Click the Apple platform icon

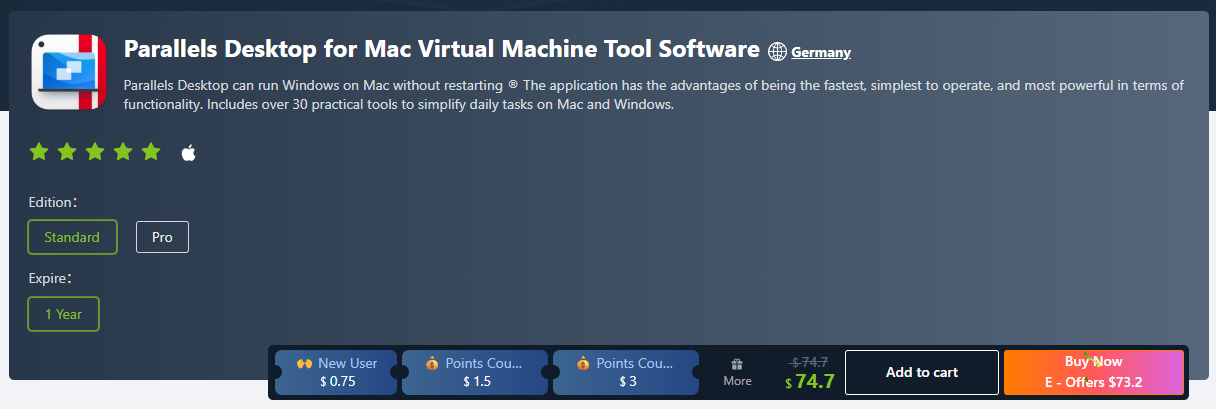click(x=188, y=153)
